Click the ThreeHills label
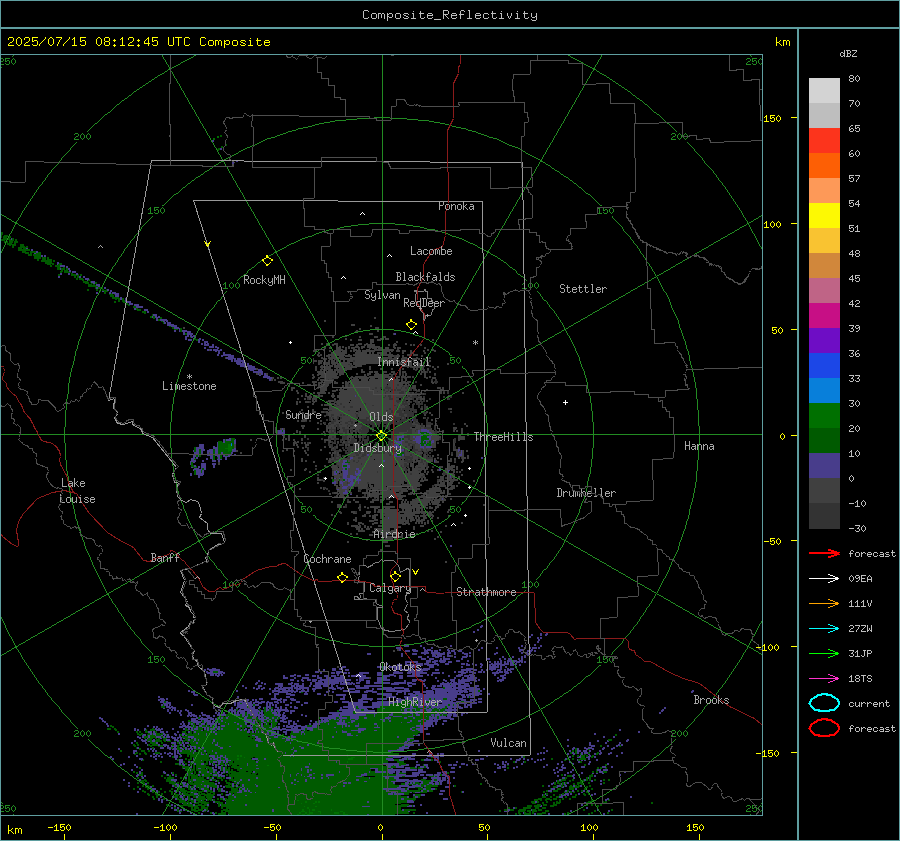Screen dimensions: 900x841 pos(503,437)
